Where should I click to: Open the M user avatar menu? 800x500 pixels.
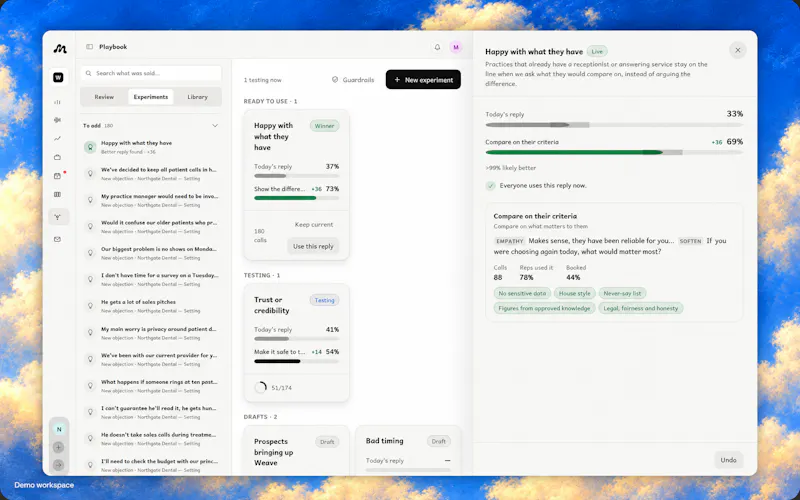click(x=456, y=47)
